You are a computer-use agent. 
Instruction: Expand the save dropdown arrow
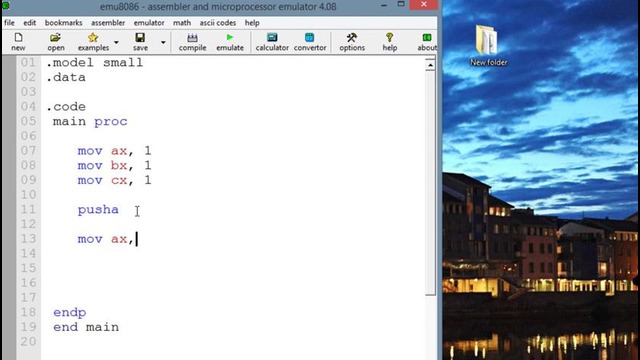(163, 42)
